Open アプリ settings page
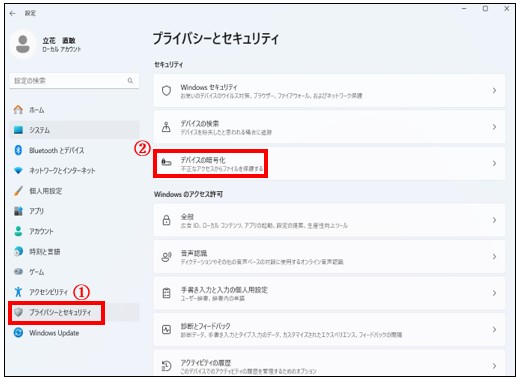Image resolution: width=517 pixels, height=377 pixels. pyautogui.click(x=74, y=211)
